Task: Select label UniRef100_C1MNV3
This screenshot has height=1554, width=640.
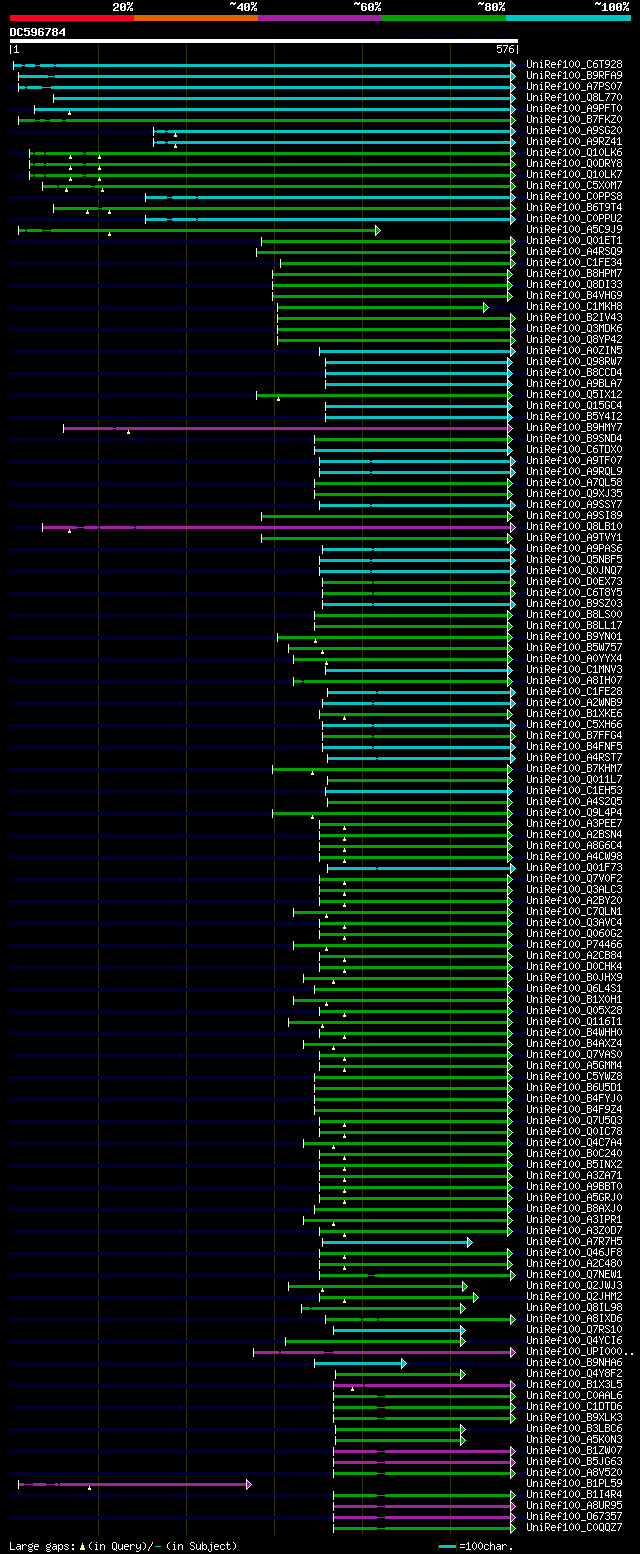Action: click(x=574, y=670)
